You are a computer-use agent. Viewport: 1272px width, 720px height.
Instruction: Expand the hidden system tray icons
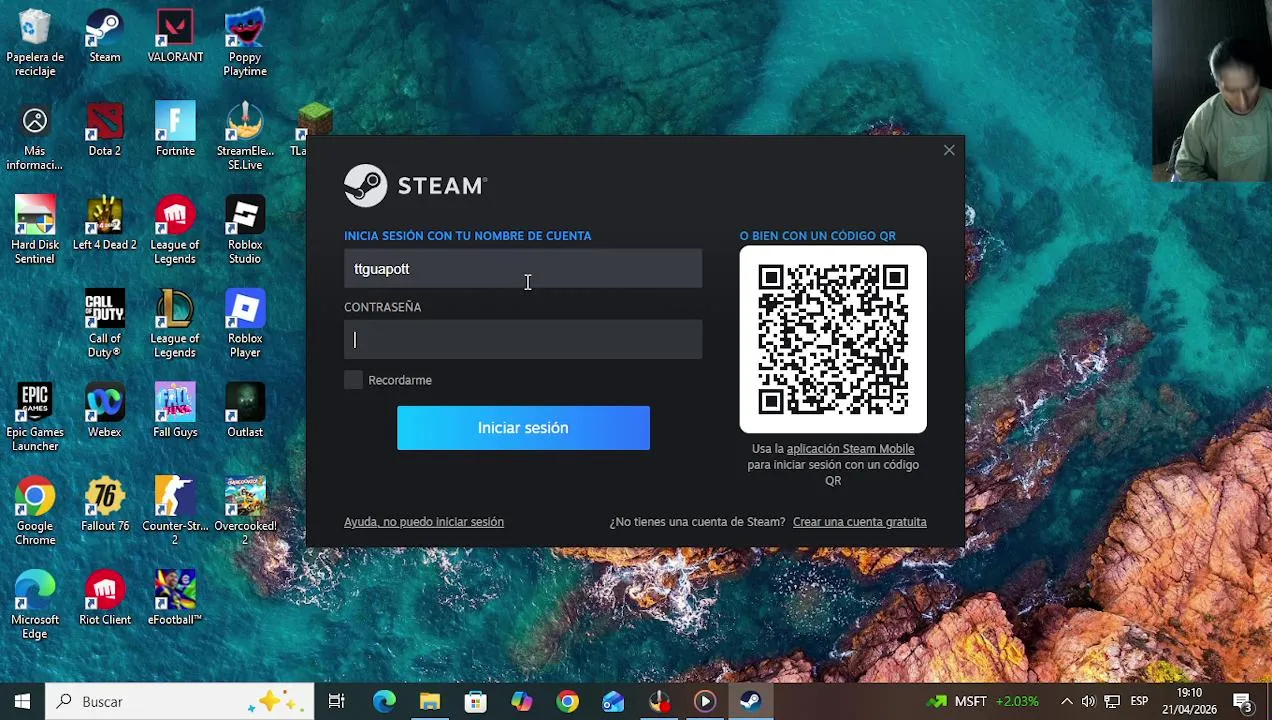pyautogui.click(x=1066, y=702)
